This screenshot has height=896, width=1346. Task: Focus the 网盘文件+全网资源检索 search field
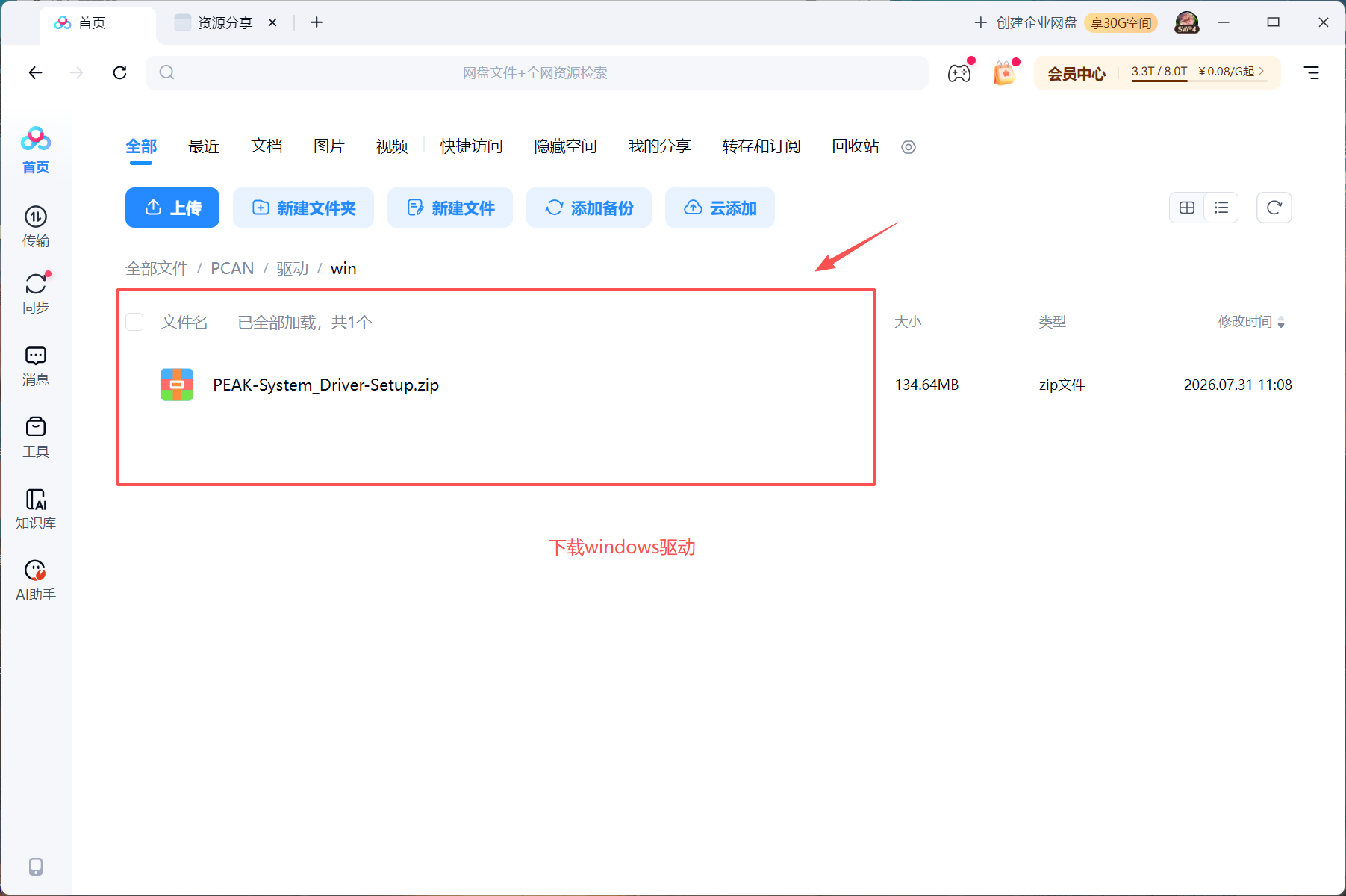[x=537, y=72]
